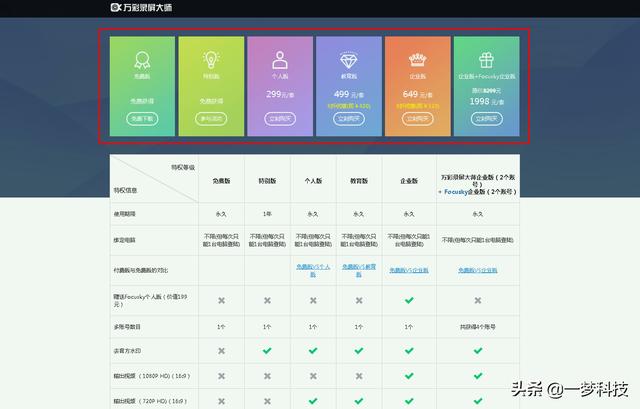The width and height of the screenshot is (640, 409).
Task: Click the 多账号数目 row label
Action: click(127, 327)
